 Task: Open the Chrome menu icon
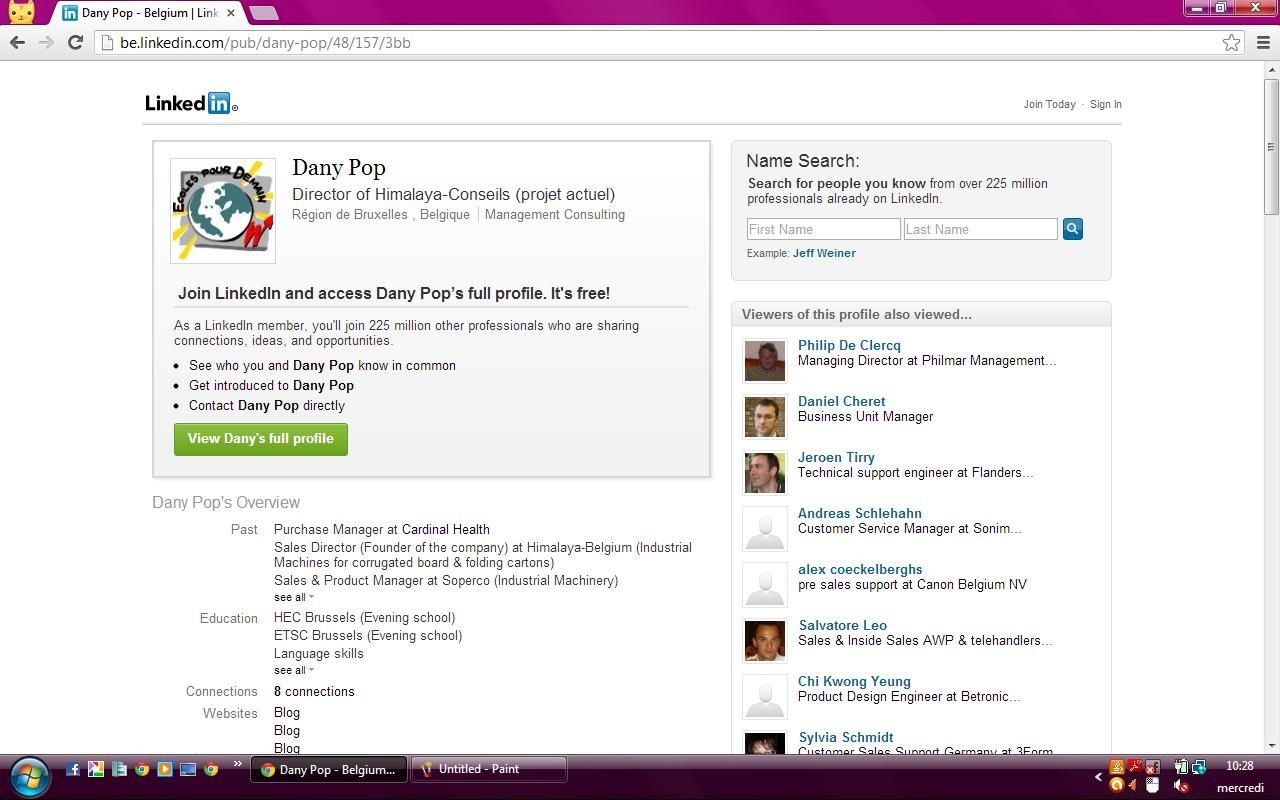tap(1262, 43)
